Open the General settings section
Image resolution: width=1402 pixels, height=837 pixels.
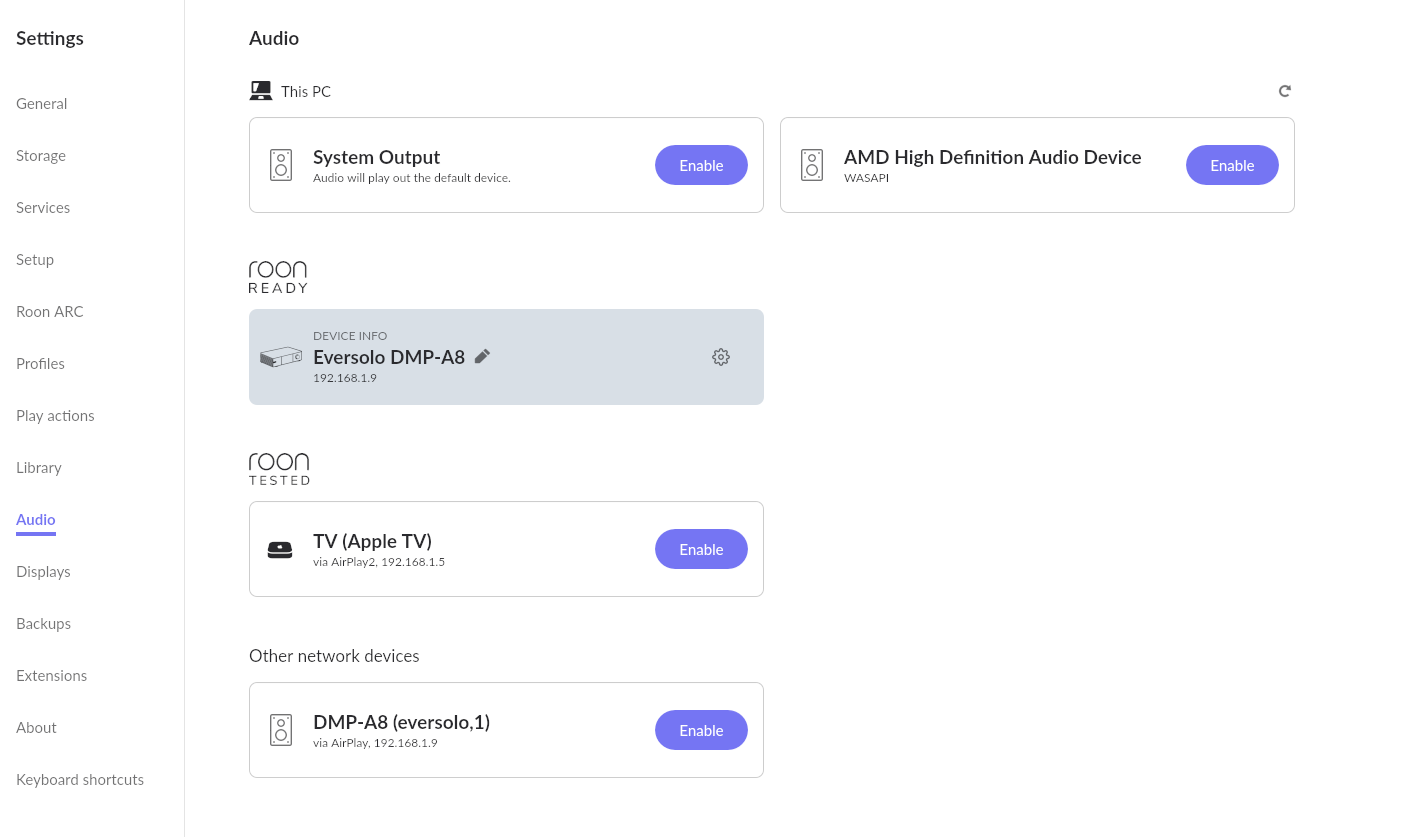click(42, 104)
